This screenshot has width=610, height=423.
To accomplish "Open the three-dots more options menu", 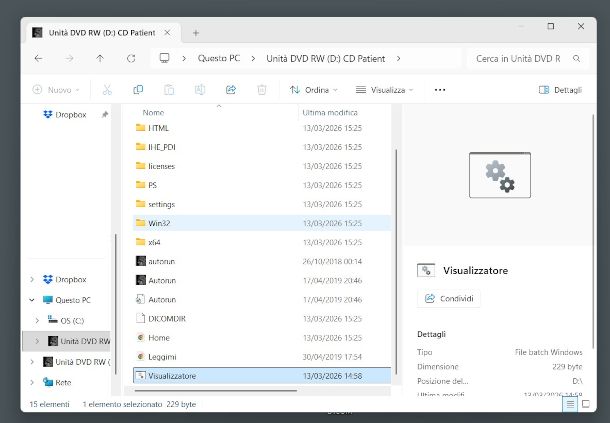I will 440,90.
